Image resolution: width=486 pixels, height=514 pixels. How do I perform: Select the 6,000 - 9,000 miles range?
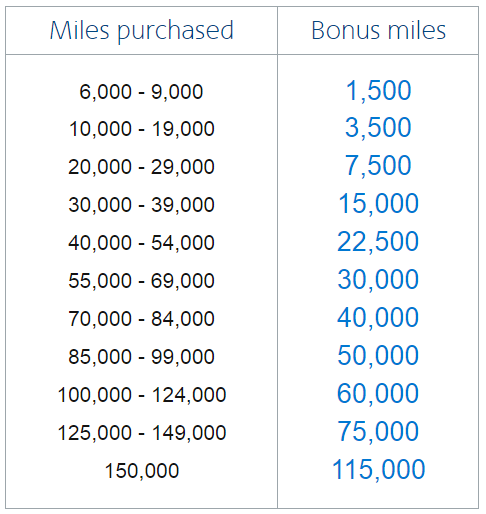tap(141, 91)
